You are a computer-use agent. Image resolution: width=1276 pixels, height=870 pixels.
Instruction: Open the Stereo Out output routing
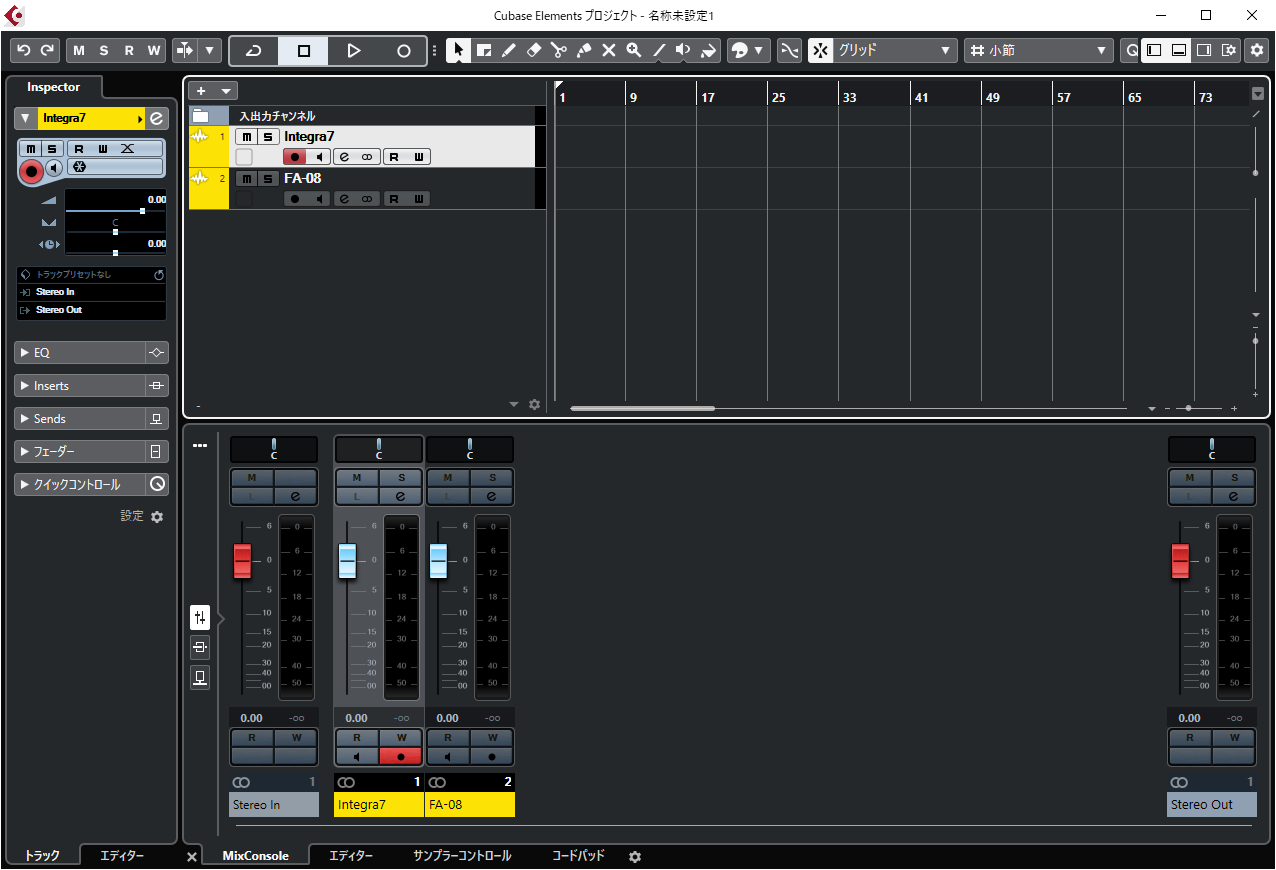(x=91, y=310)
